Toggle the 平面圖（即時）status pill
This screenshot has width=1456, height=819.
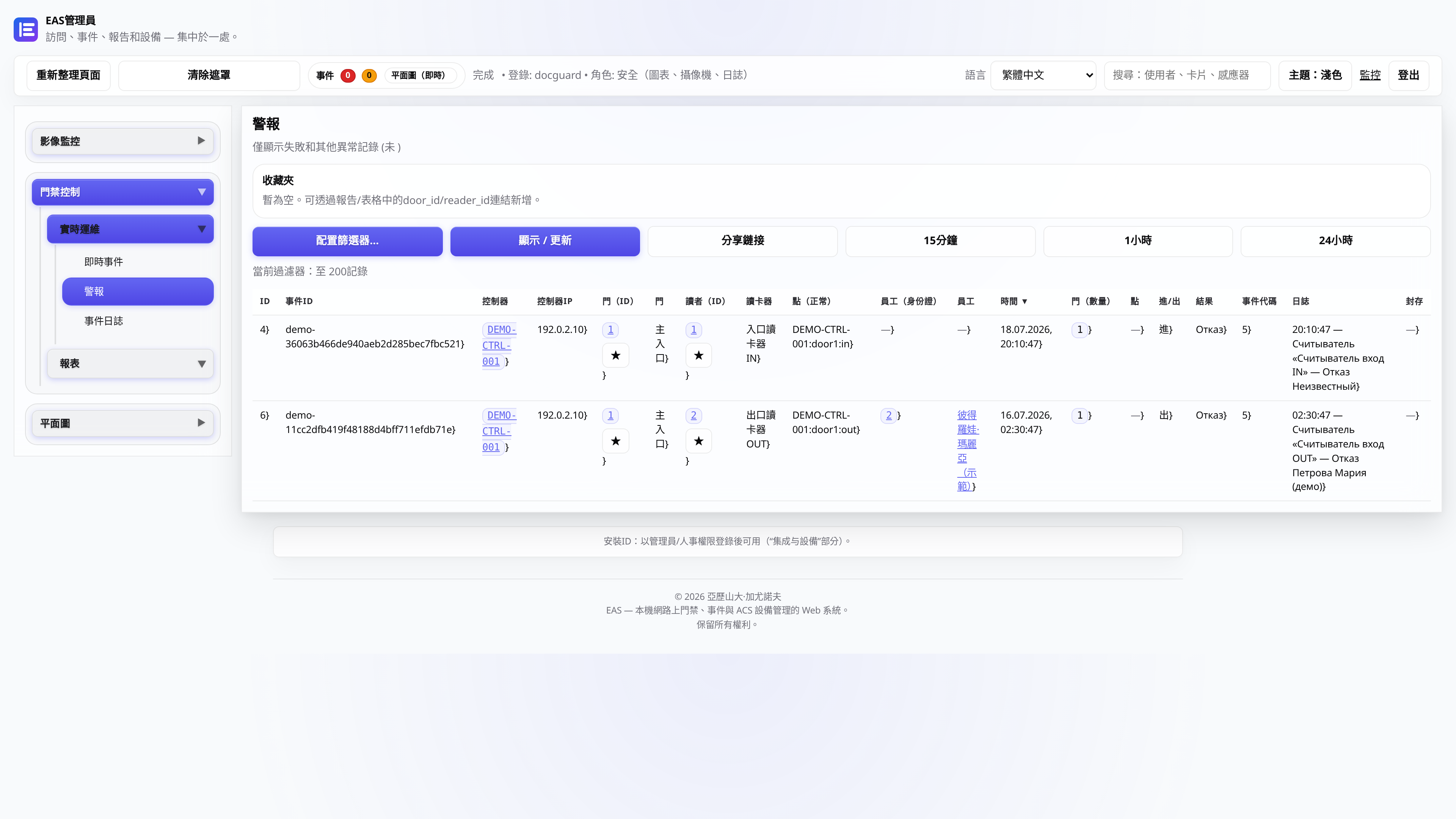(419, 75)
